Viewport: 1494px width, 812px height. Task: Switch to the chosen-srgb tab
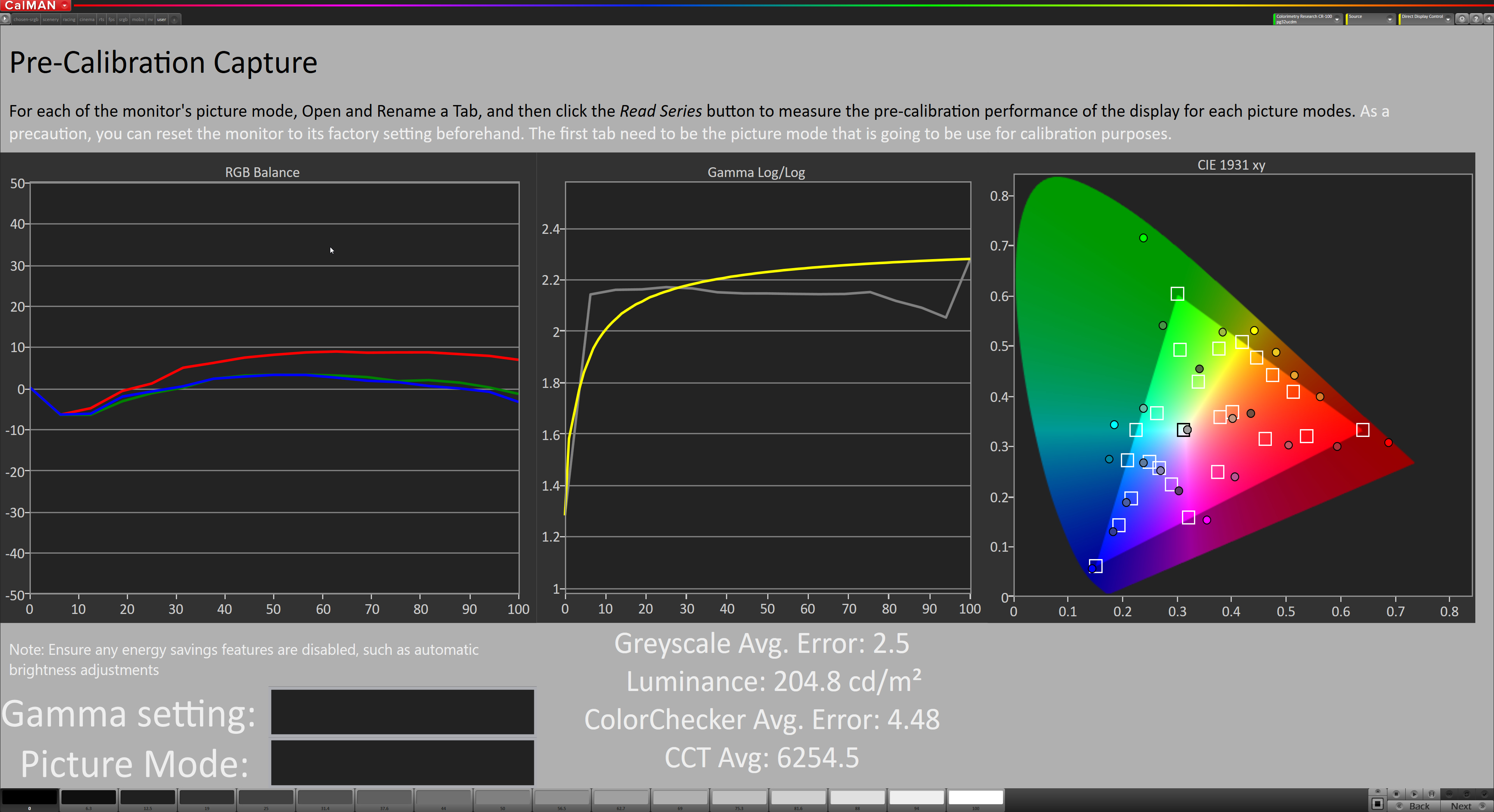pyautogui.click(x=26, y=20)
